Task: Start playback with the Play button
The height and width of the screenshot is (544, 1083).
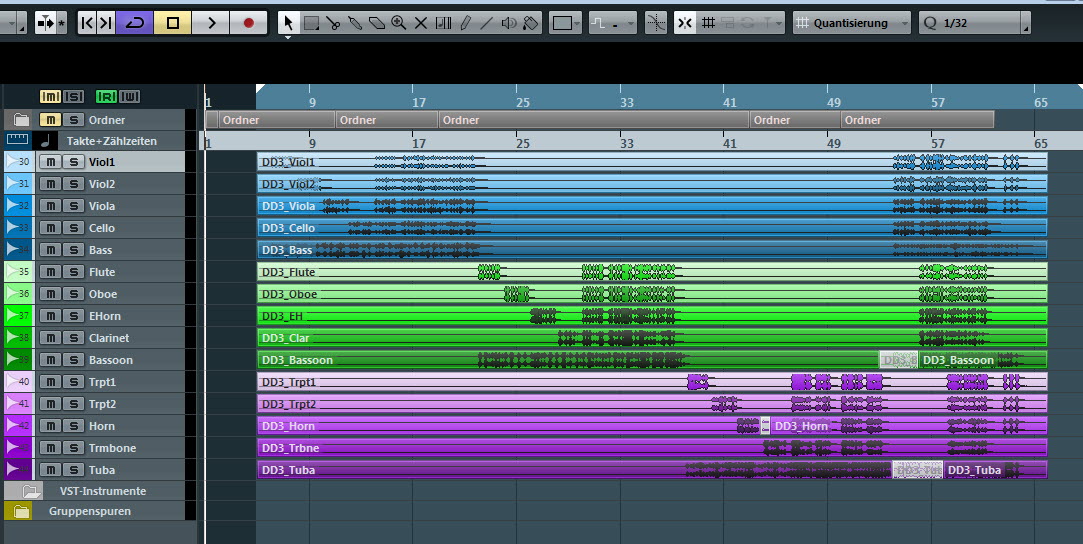Action: click(211, 23)
